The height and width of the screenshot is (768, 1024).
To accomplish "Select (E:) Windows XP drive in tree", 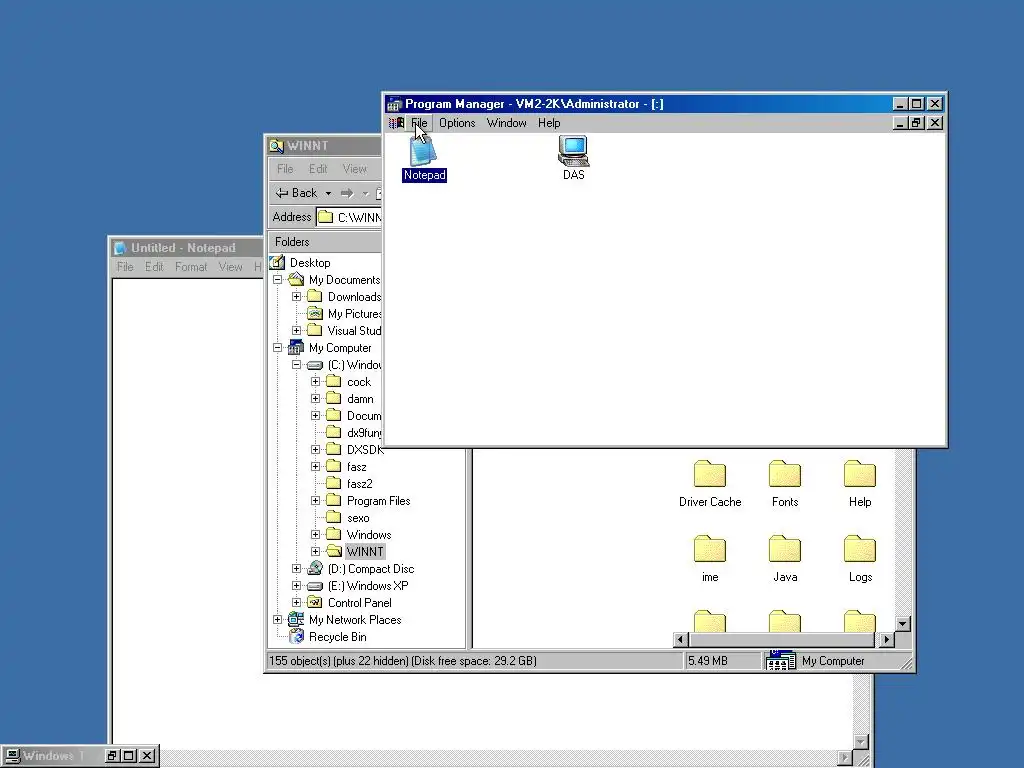I will point(368,585).
